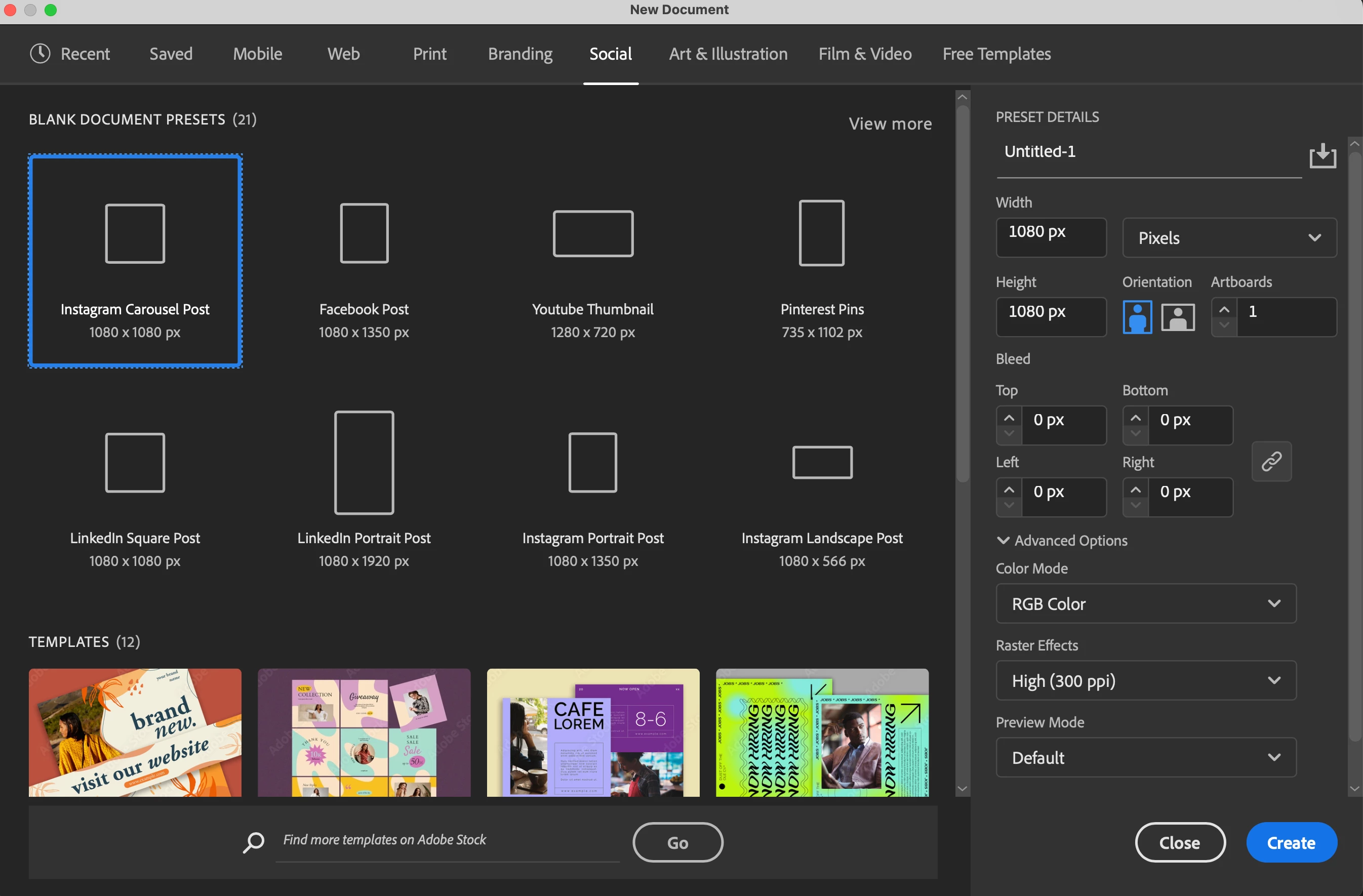The image size is (1363, 896).
Task: Pick the LinkedIn Portrait Post preset
Action: [x=364, y=463]
